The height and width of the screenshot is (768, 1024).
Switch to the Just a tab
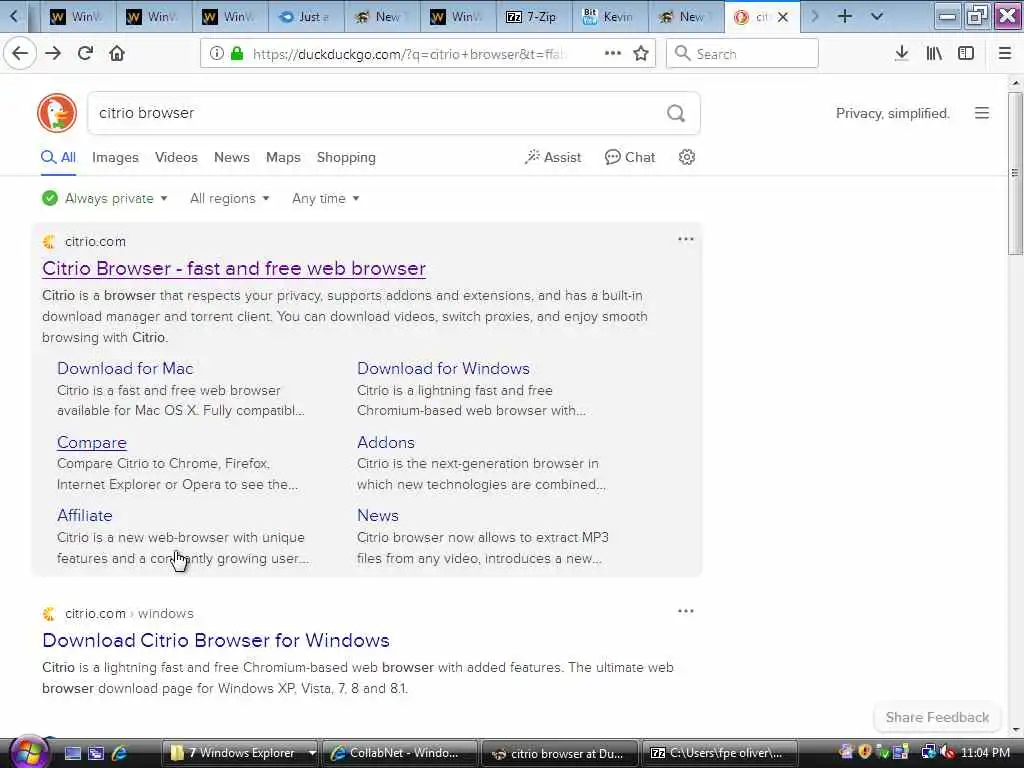tap(306, 17)
